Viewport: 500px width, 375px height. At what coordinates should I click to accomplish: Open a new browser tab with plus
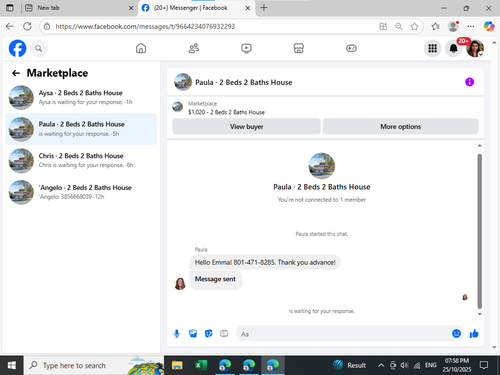pyautogui.click(x=264, y=8)
